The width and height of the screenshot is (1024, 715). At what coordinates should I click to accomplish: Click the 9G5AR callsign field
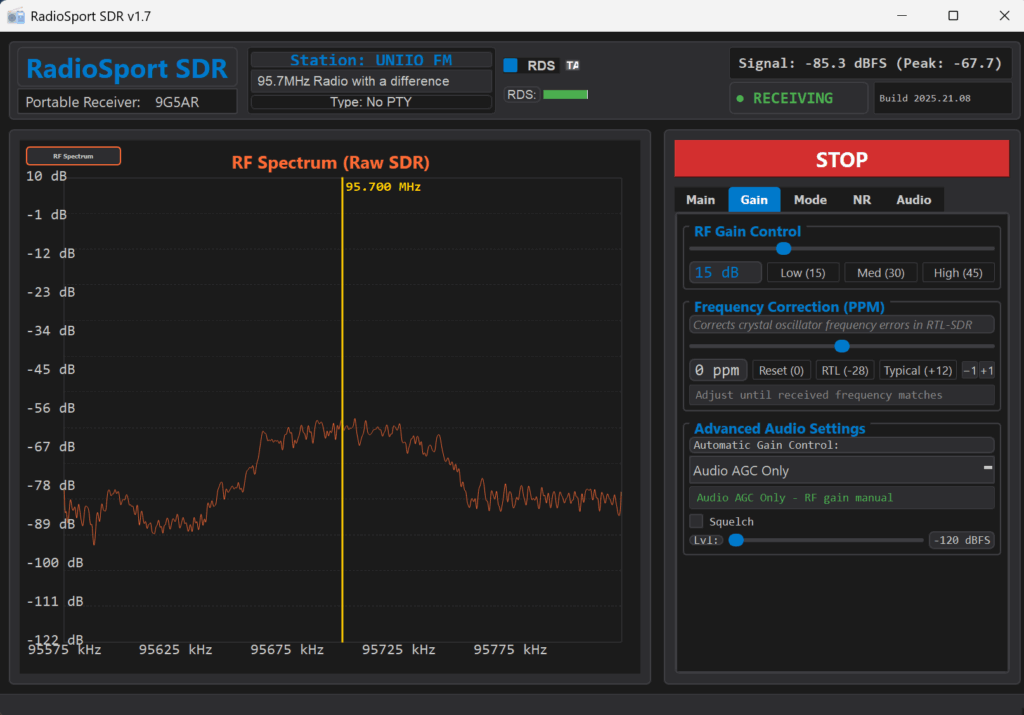tap(177, 102)
